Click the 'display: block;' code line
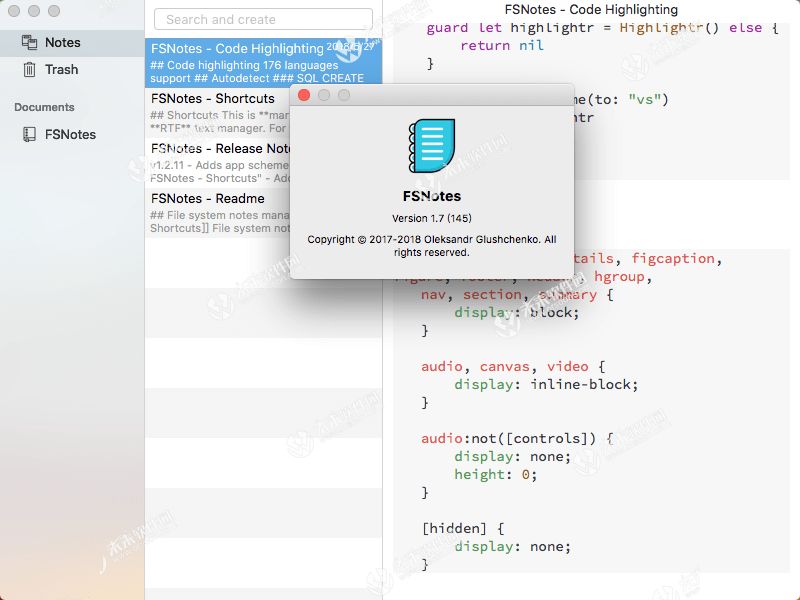 click(516, 312)
